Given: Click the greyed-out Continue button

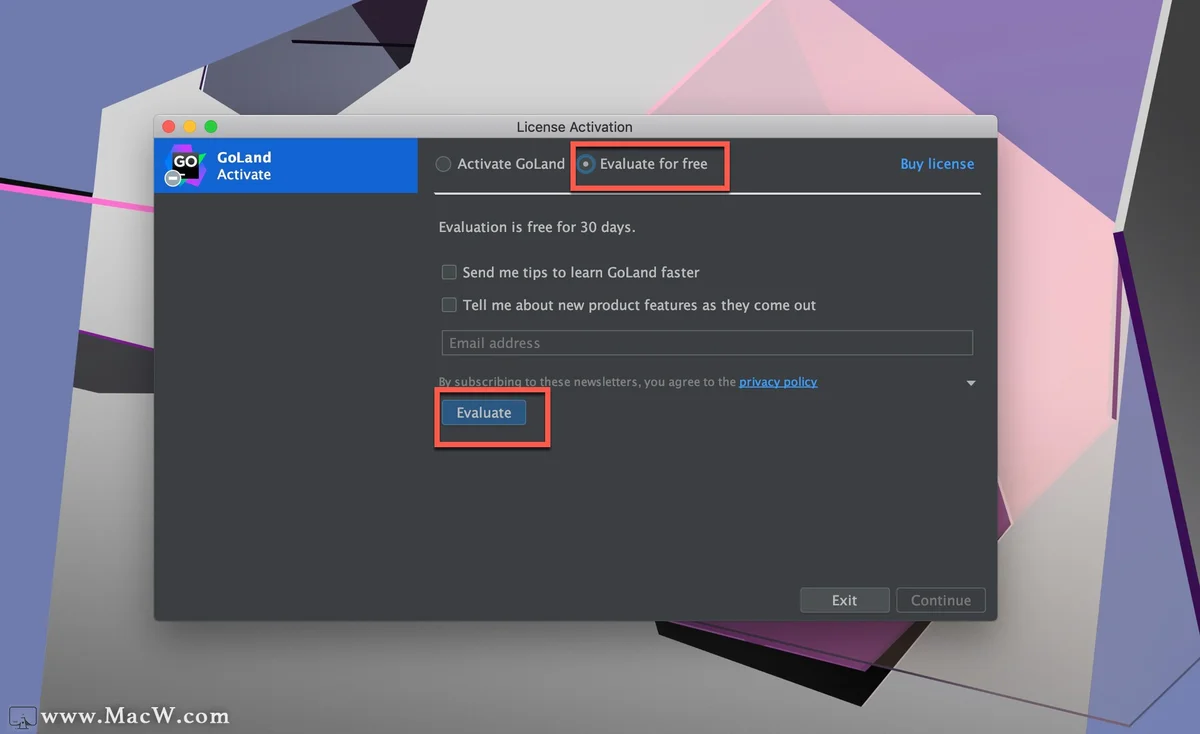Looking at the screenshot, I should (x=941, y=600).
